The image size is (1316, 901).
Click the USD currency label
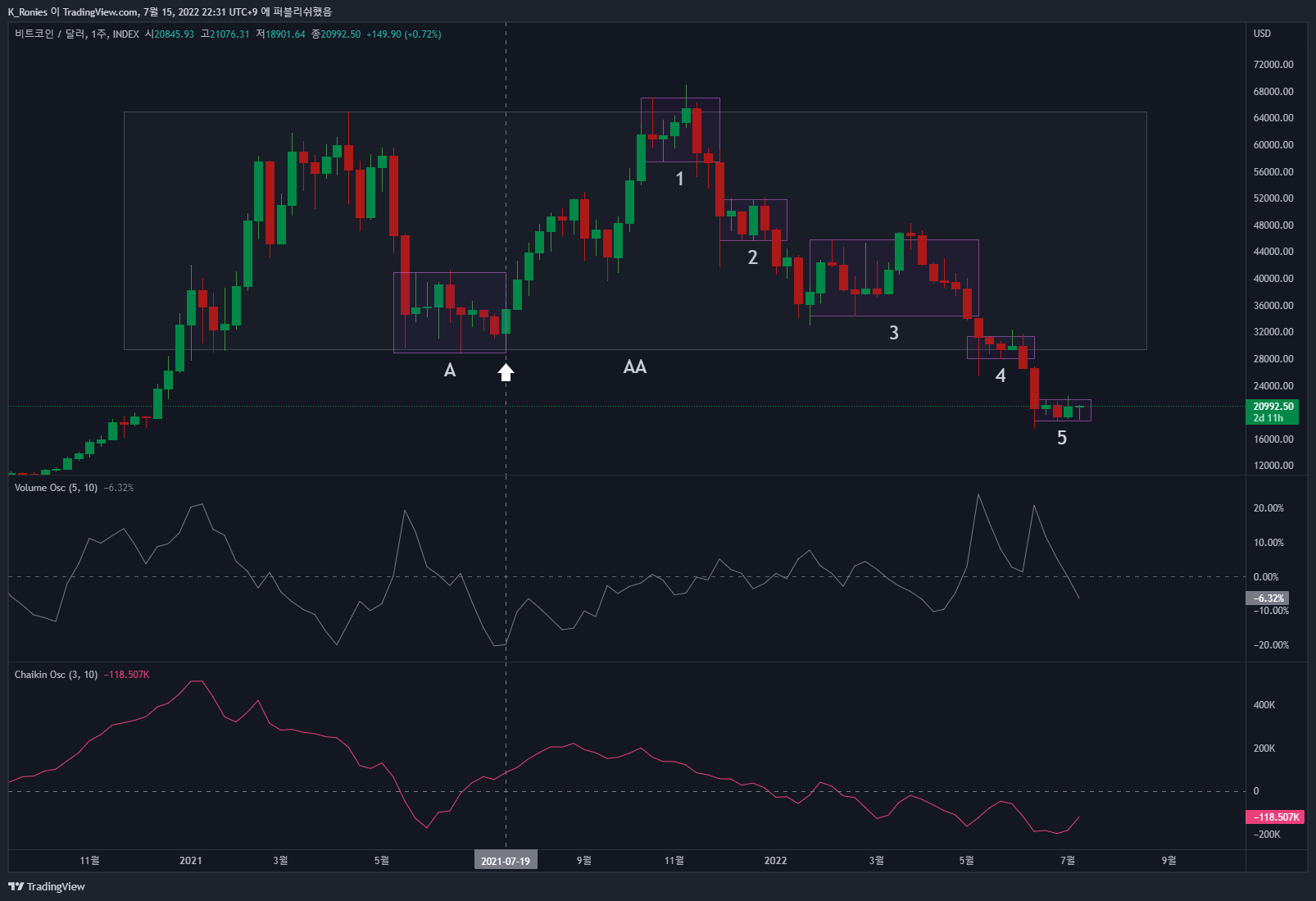pyautogui.click(x=1262, y=34)
